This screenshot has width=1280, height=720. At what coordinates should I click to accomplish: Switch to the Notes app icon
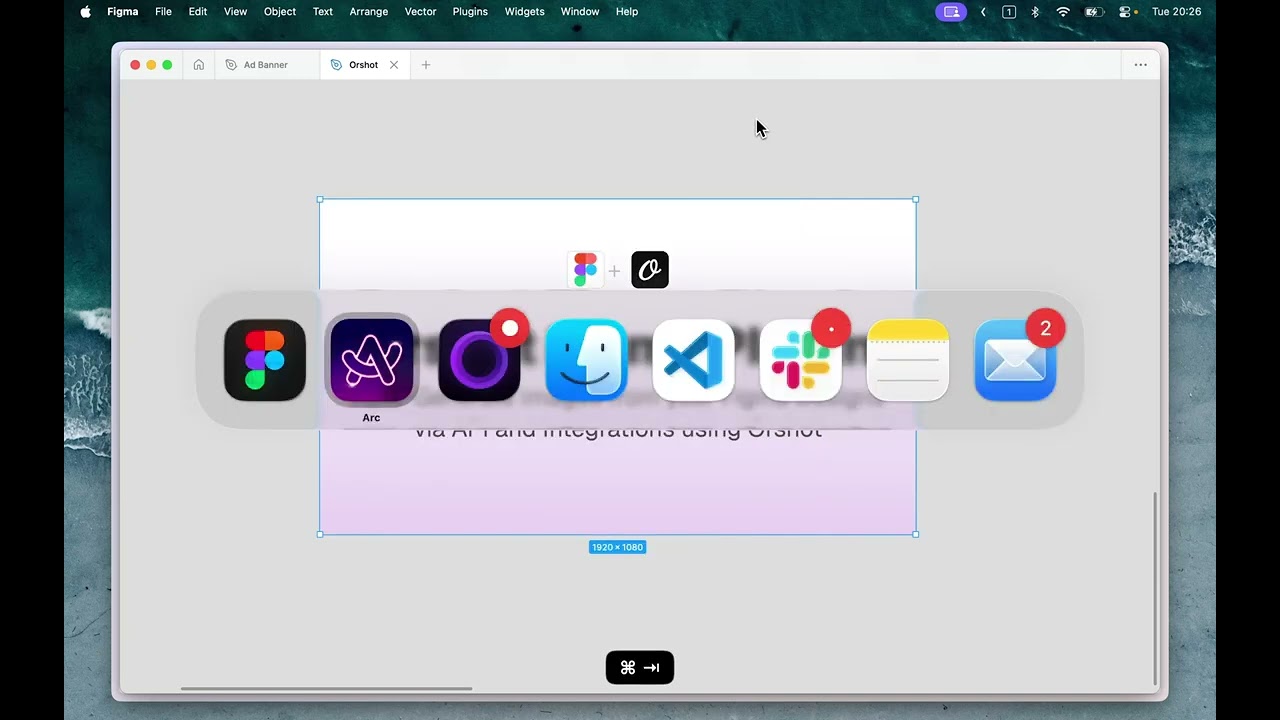[x=907, y=360]
